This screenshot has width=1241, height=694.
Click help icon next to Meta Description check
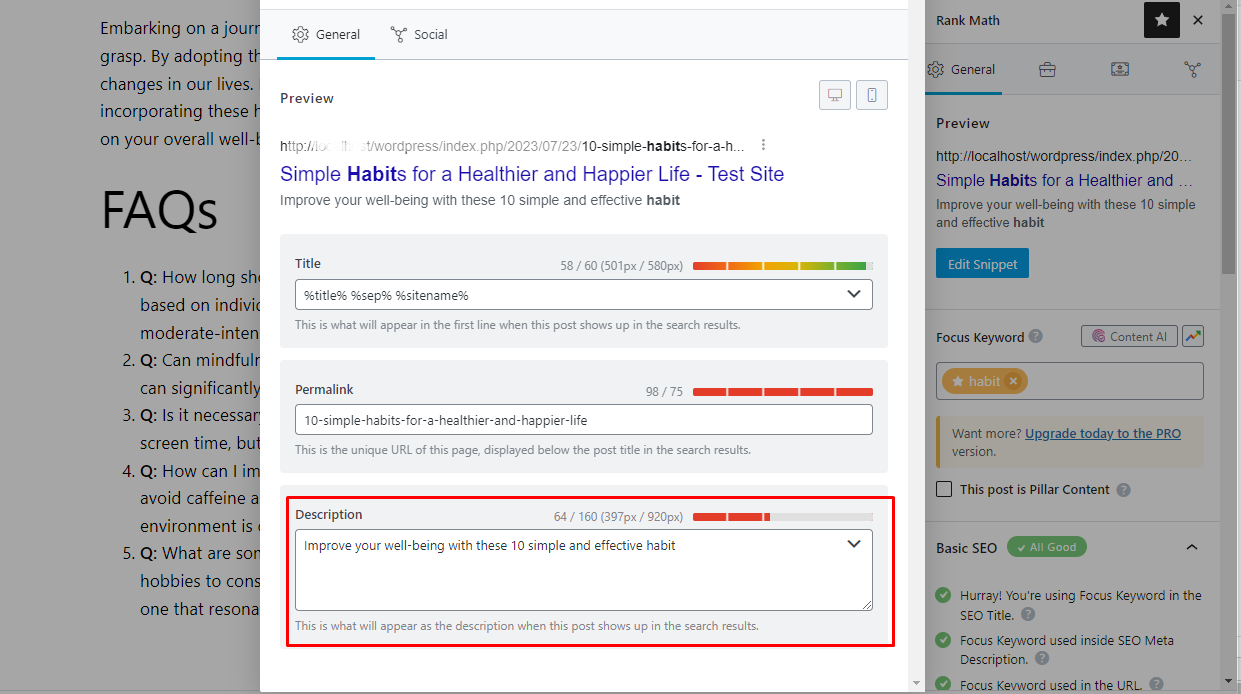[1042, 659]
